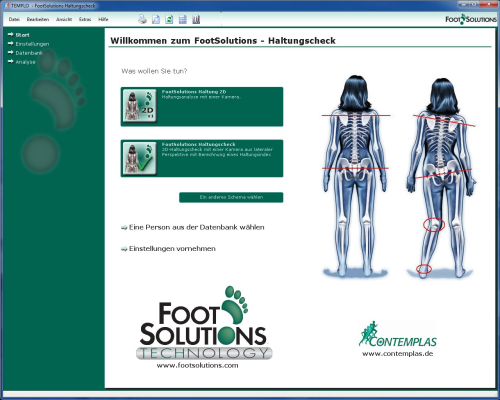Click the blue list form toolbar icon
Image resolution: width=500 pixels, height=400 pixels.
point(183,19)
